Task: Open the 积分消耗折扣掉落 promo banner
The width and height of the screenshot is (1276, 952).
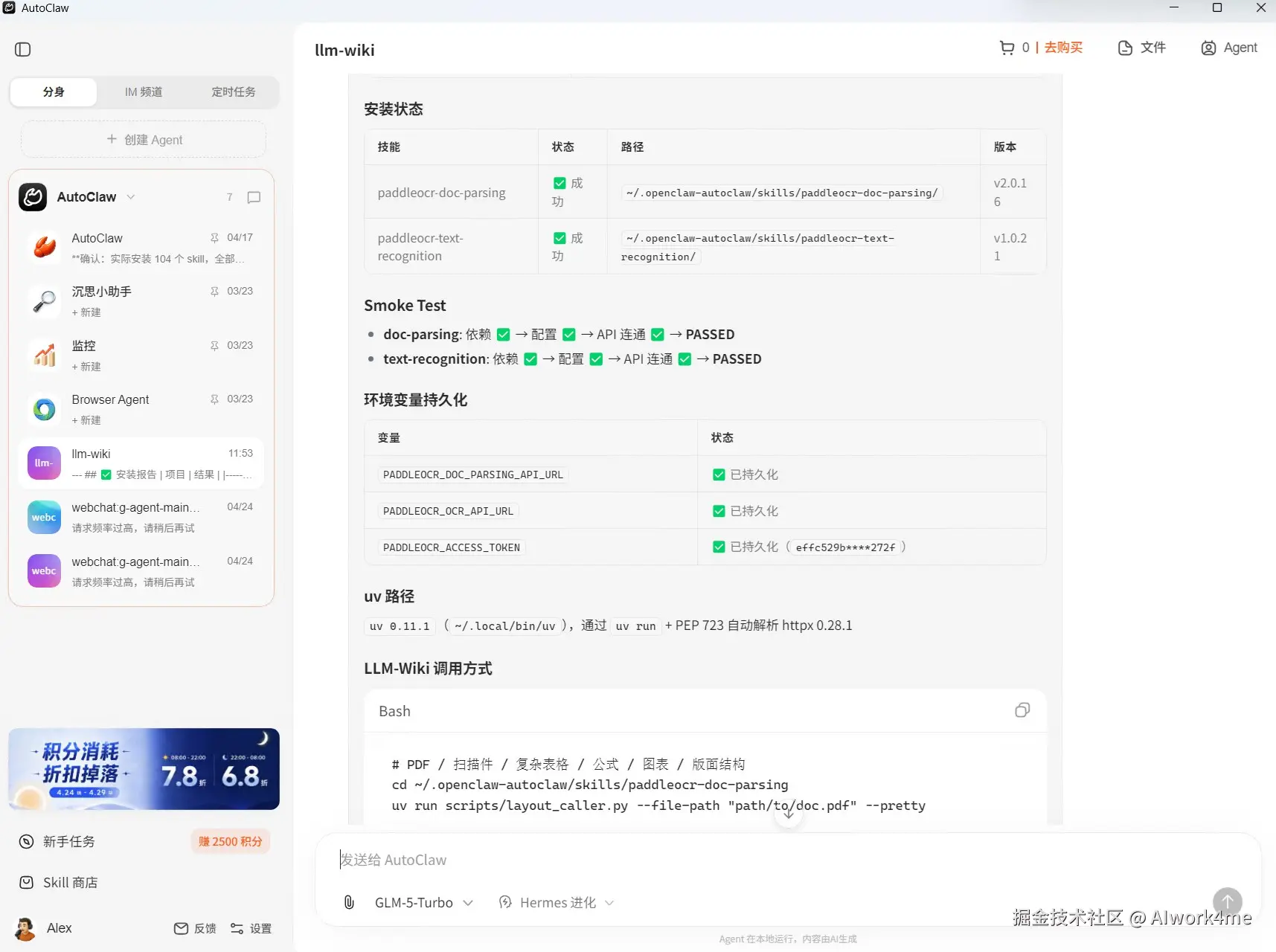Action: pos(144,769)
